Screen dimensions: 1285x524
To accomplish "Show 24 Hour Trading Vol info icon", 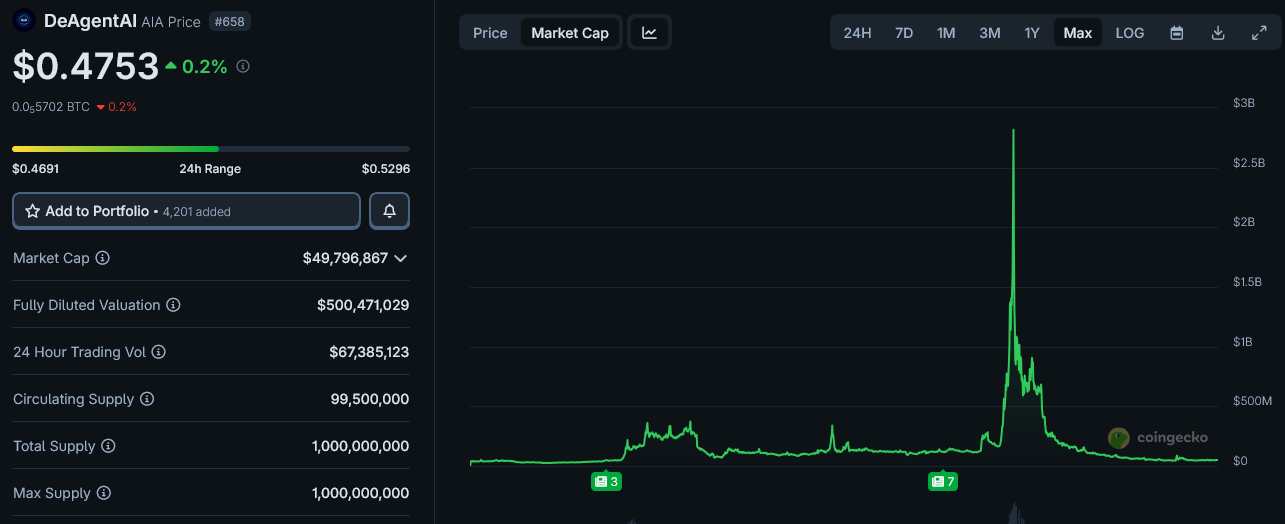I will [158, 352].
